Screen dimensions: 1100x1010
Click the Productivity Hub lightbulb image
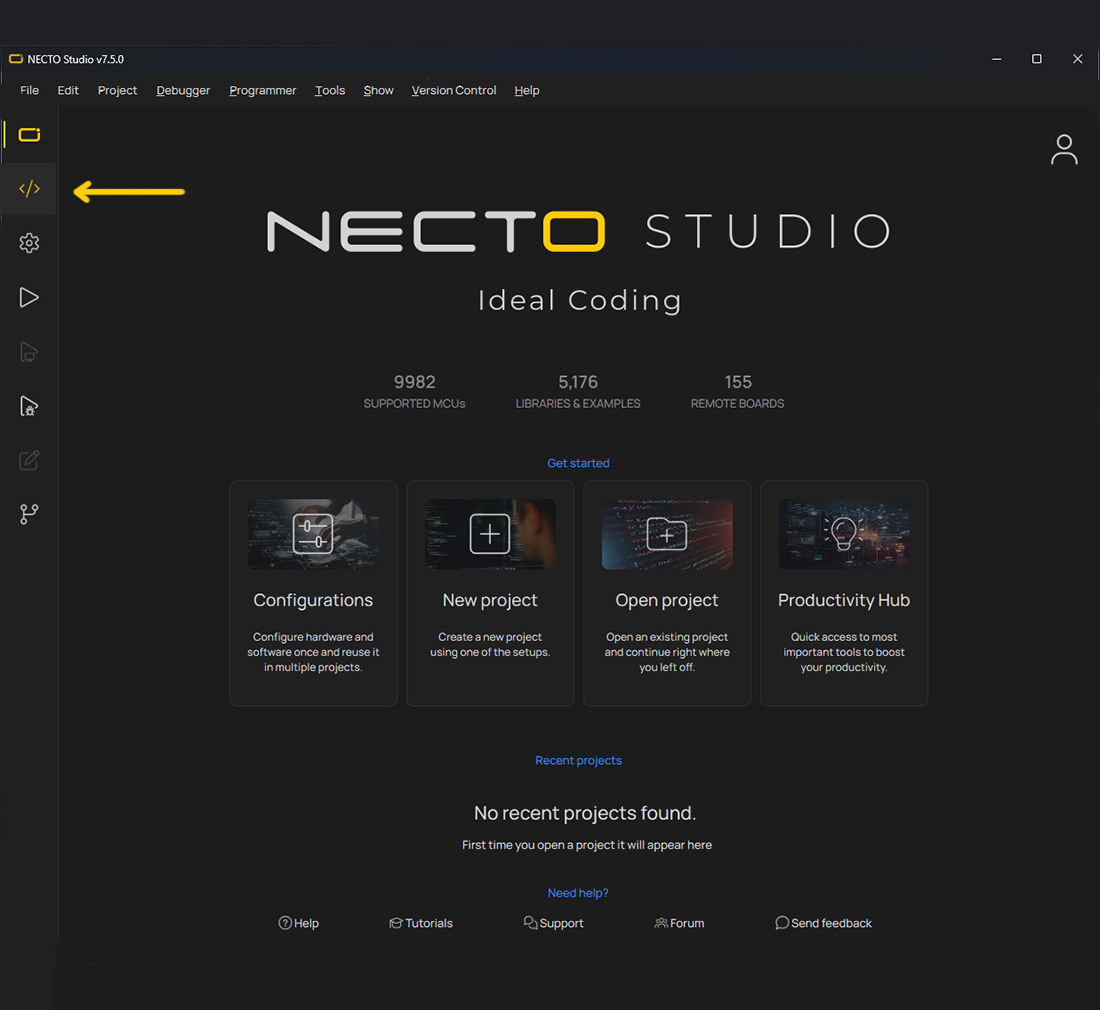click(844, 534)
